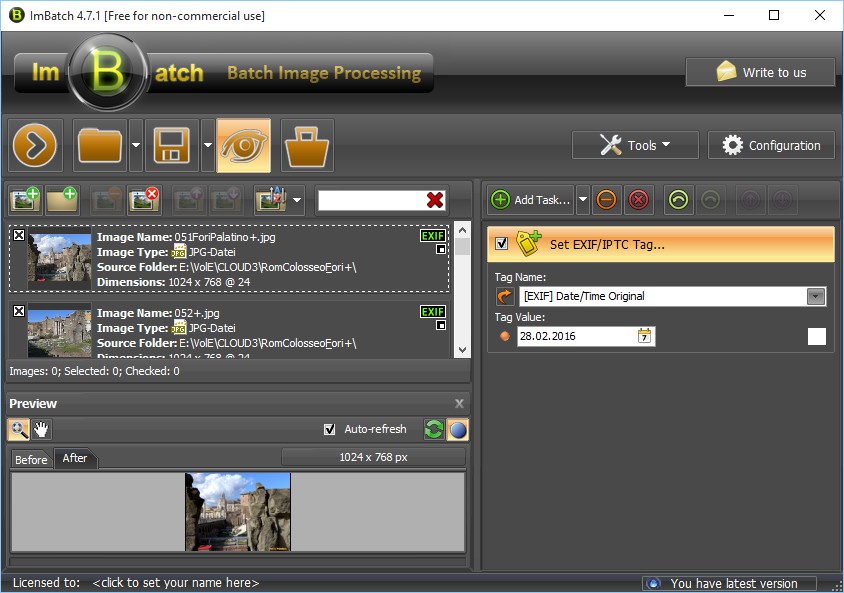The width and height of the screenshot is (844, 593).
Task: Click EXIF badge on 052+.jpg
Action: coord(433,312)
